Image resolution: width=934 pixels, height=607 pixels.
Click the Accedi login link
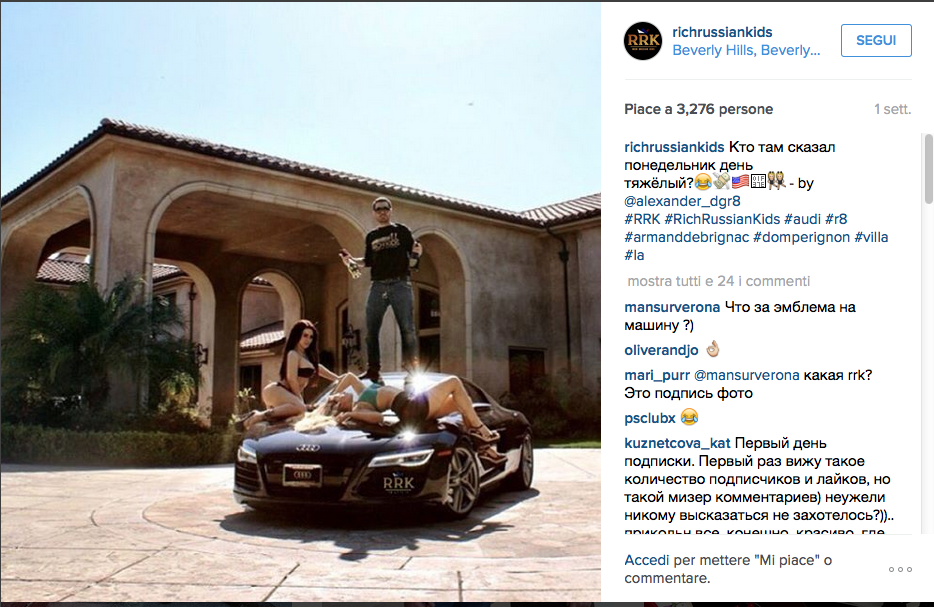point(647,560)
